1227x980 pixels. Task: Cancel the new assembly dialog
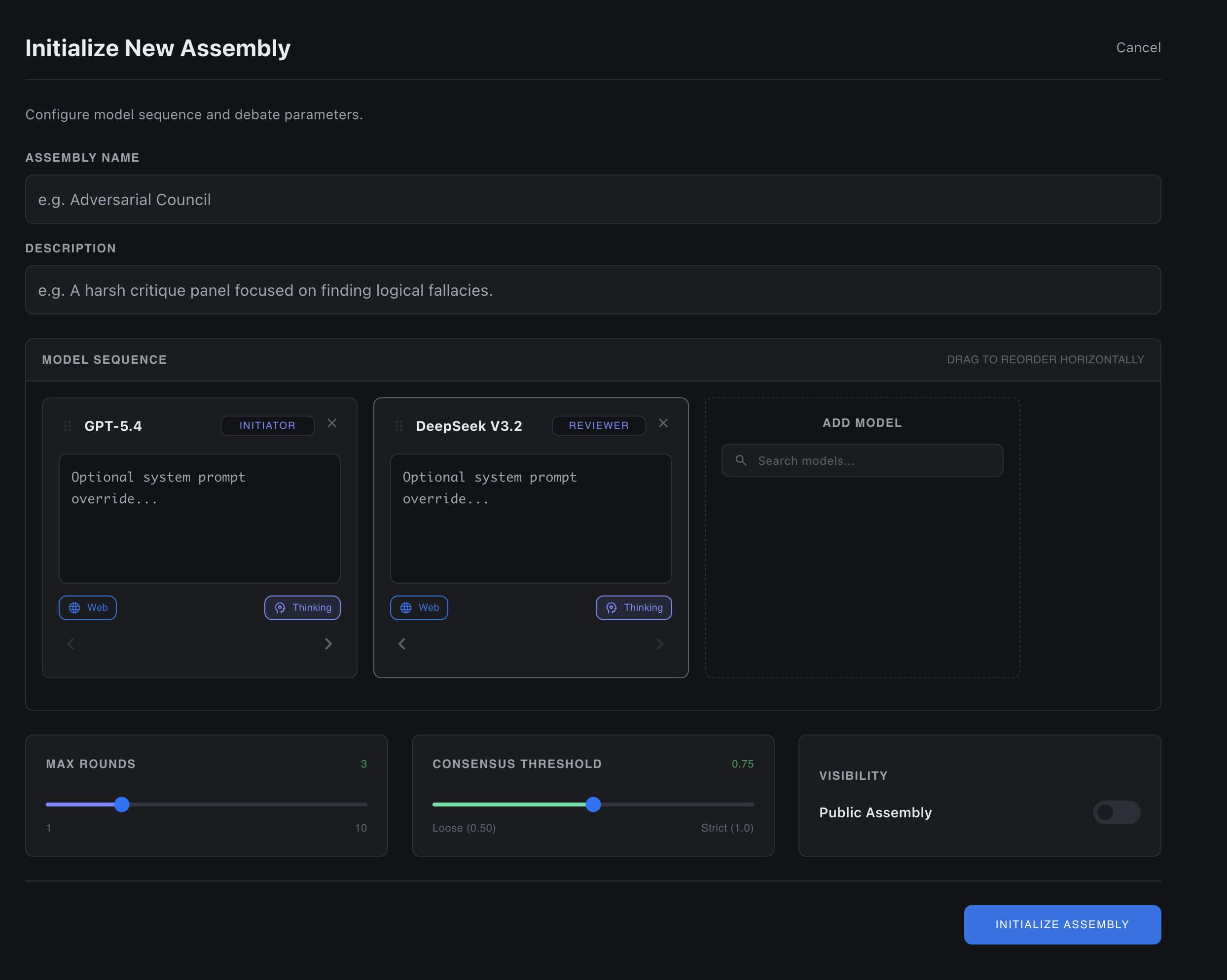[1138, 48]
